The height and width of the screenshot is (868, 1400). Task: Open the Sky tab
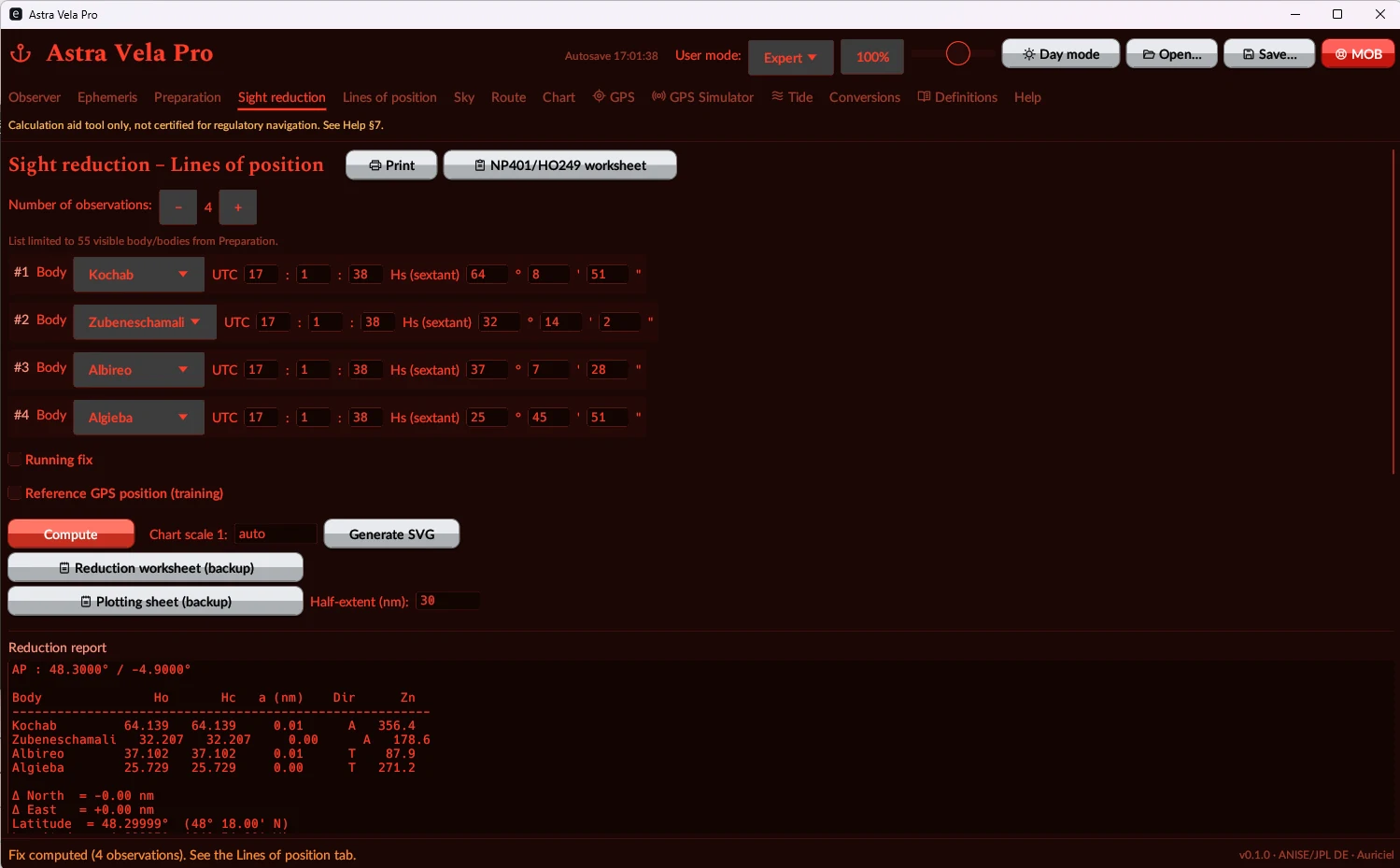click(x=464, y=97)
